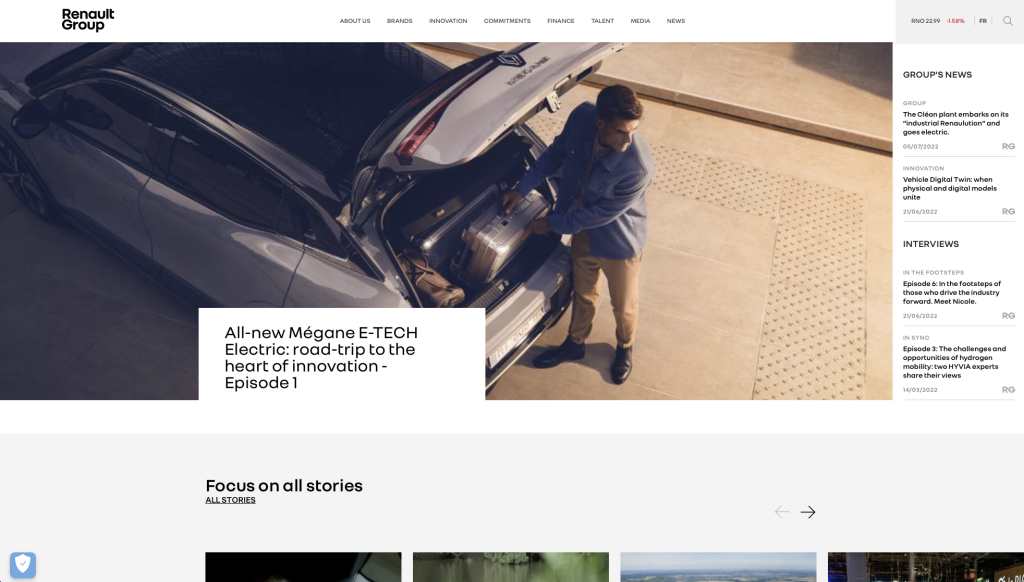The image size is (1024, 582).
Task: Click the GROUP'S NEWS heading
Action: pos(937,74)
